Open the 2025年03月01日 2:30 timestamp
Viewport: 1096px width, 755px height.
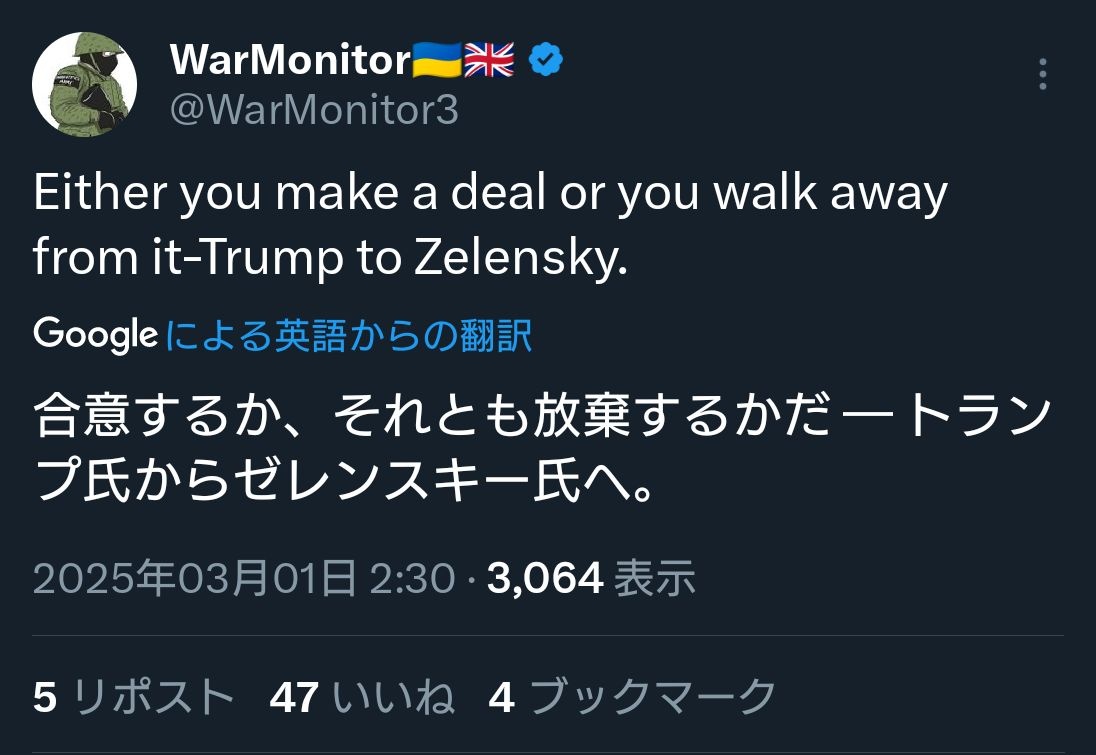[244, 578]
